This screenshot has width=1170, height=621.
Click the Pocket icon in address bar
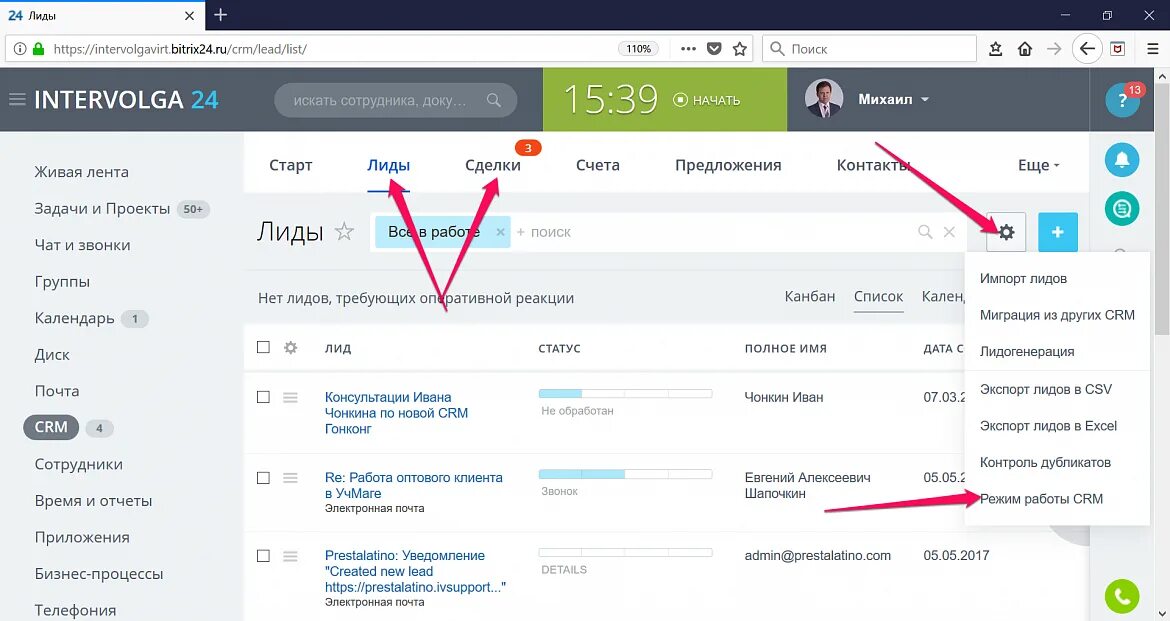tap(714, 49)
